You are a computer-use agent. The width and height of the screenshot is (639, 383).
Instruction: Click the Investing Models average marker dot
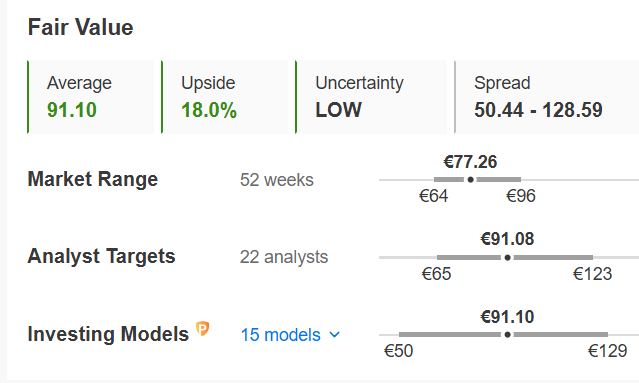(507, 335)
